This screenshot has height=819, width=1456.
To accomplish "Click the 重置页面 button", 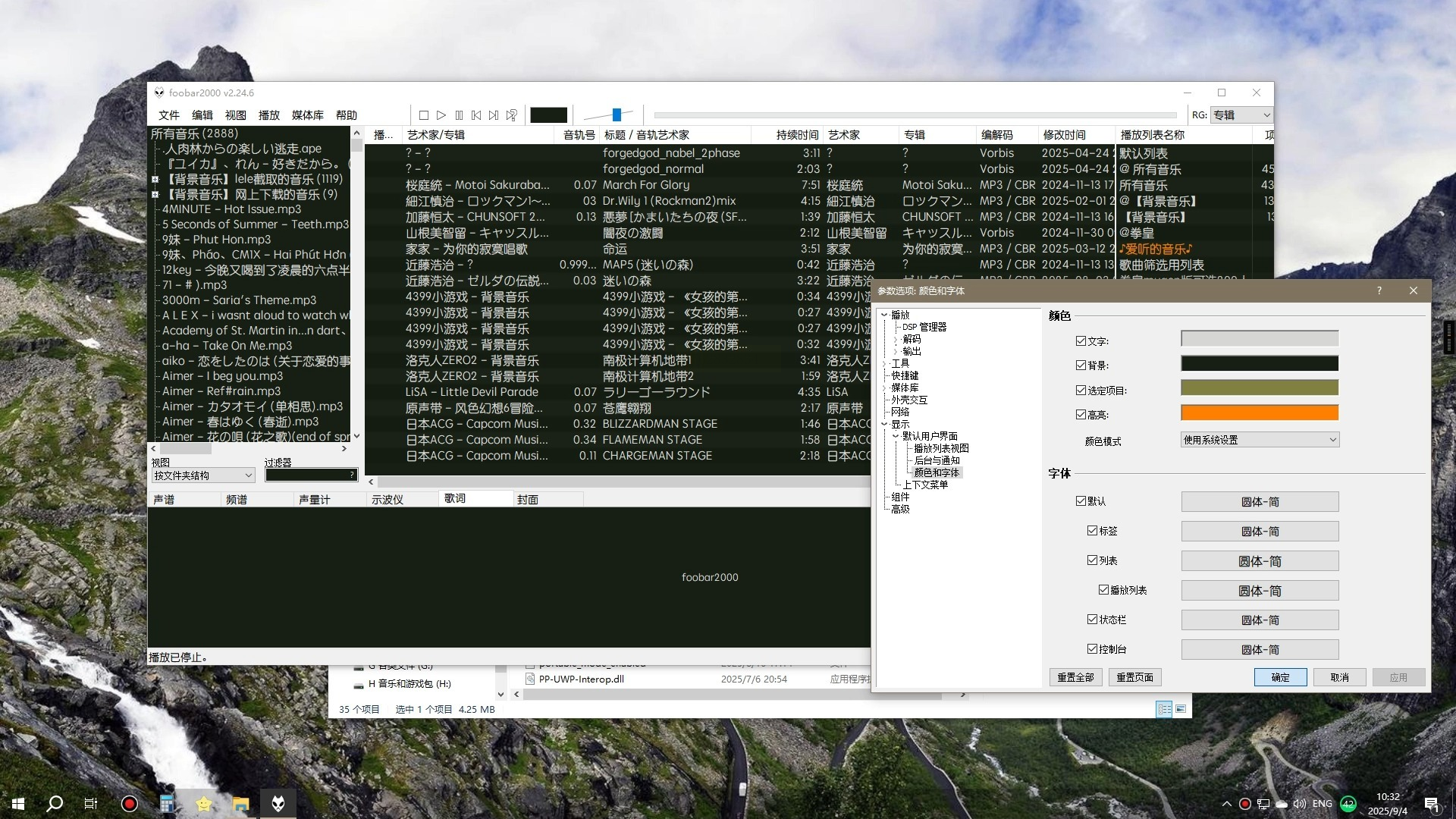I will [1134, 677].
